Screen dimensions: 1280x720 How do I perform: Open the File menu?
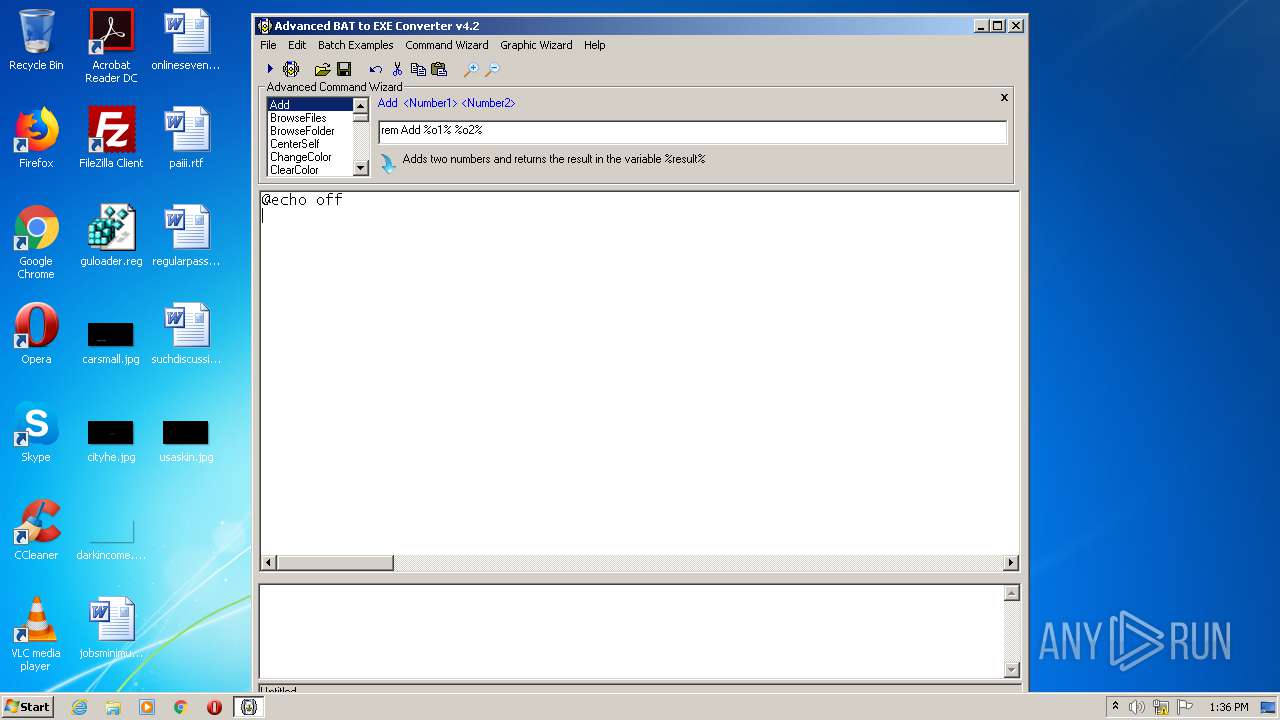coord(268,45)
